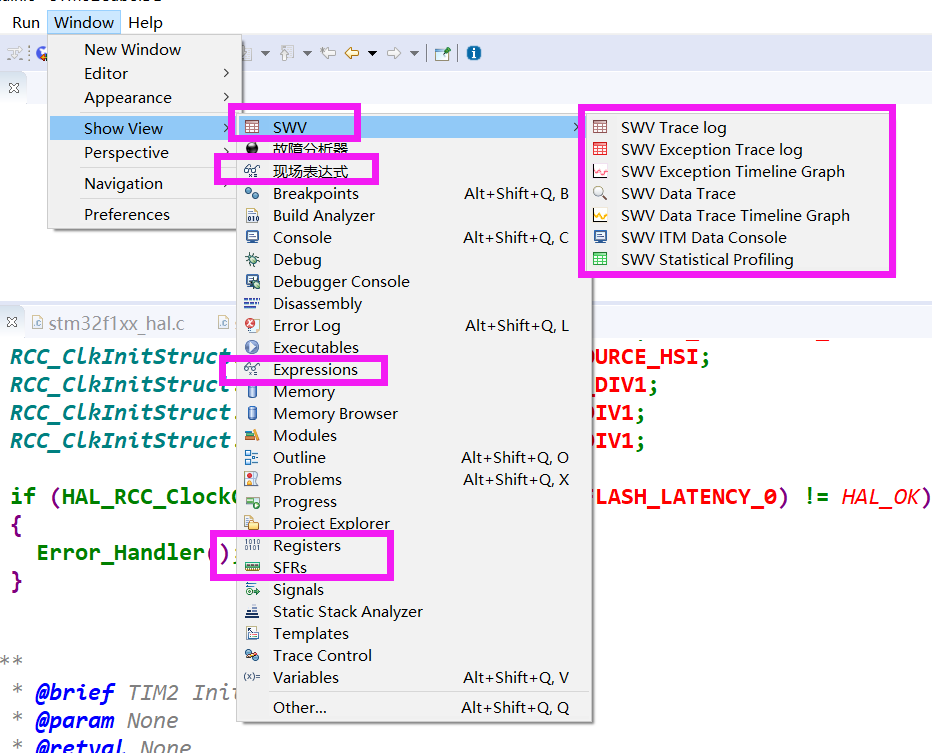The height and width of the screenshot is (753, 932).
Task: Click the Error Log icon
Action: point(252,325)
